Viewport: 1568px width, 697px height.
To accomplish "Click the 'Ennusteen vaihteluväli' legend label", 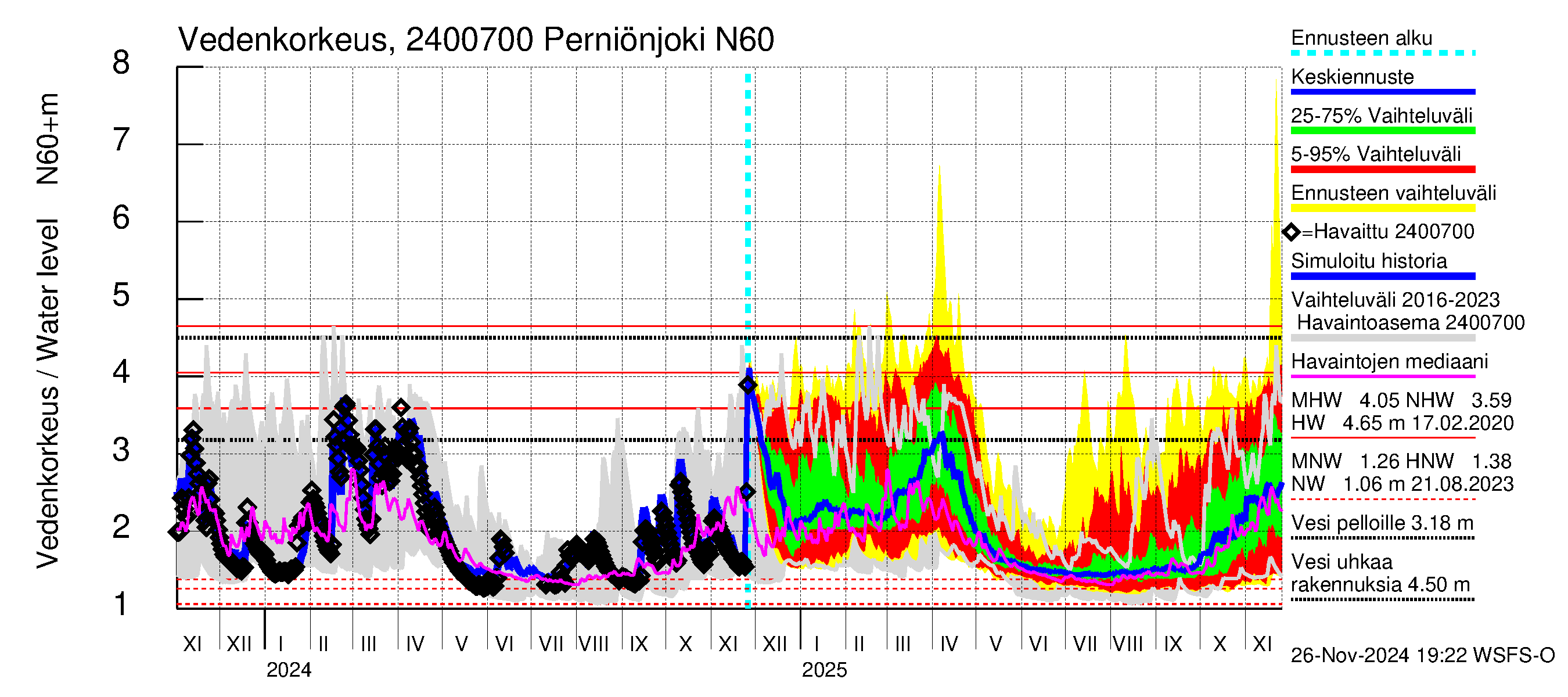I will coord(1393,193).
